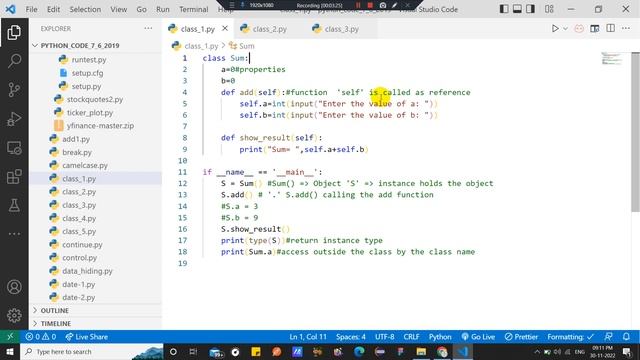
Task: Click Ln 1, Col 11 to go to line
Action: pyautogui.click(x=308, y=337)
